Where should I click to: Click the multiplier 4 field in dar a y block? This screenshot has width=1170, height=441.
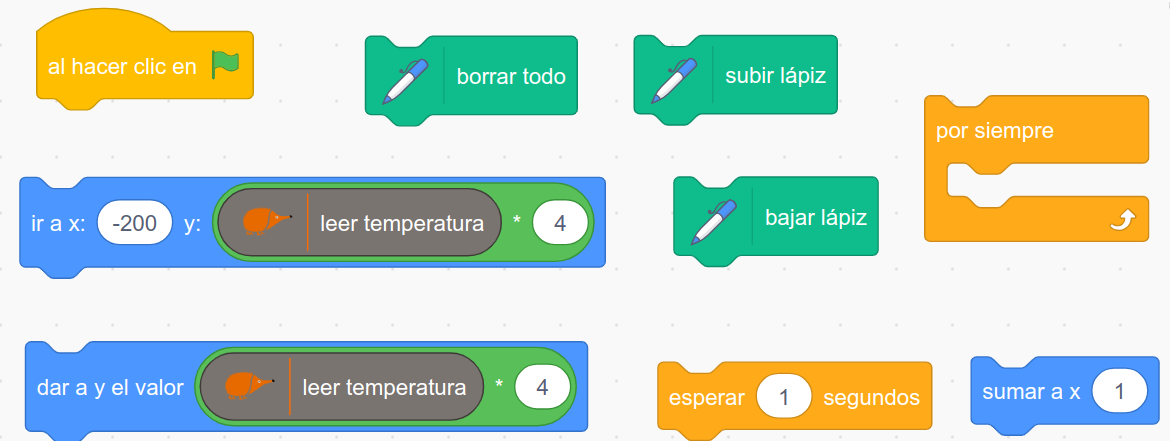coord(542,387)
